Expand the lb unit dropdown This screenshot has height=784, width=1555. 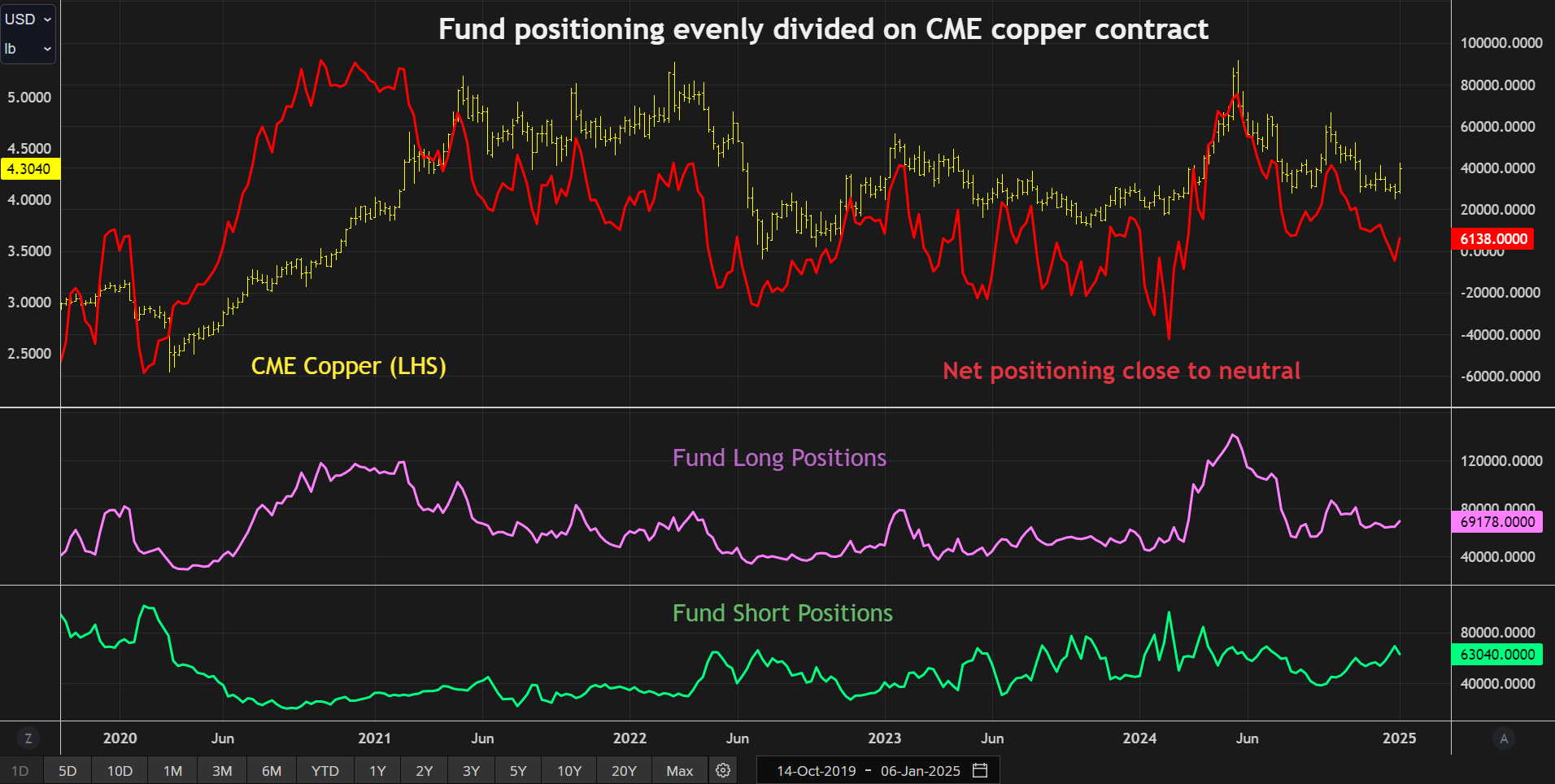click(28, 49)
